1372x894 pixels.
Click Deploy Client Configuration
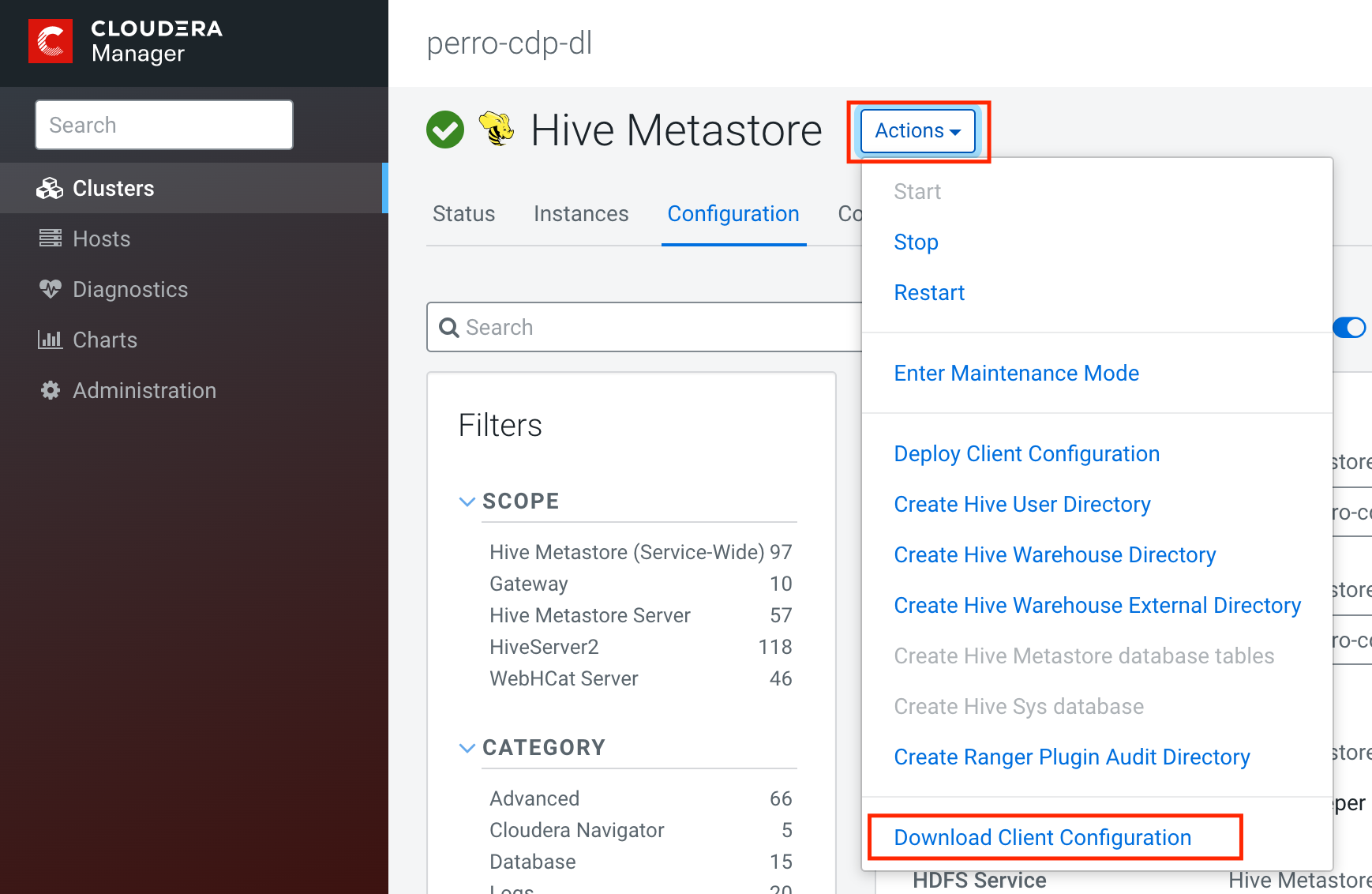1026,453
